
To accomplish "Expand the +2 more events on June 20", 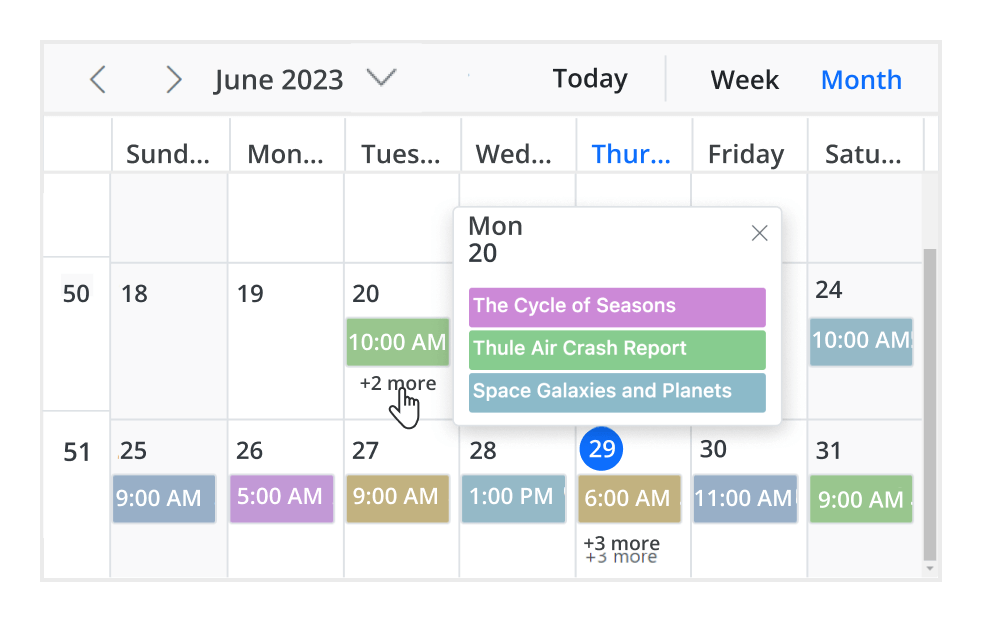I will tap(398, 383).
